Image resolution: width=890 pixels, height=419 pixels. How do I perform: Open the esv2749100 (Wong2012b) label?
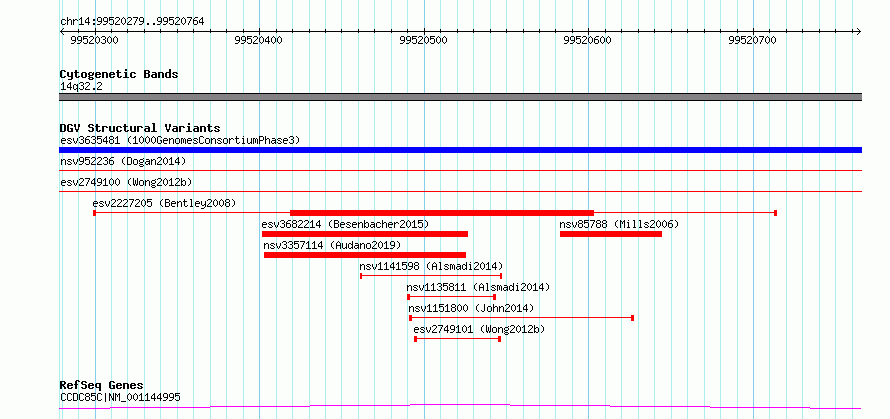(126, 183)
